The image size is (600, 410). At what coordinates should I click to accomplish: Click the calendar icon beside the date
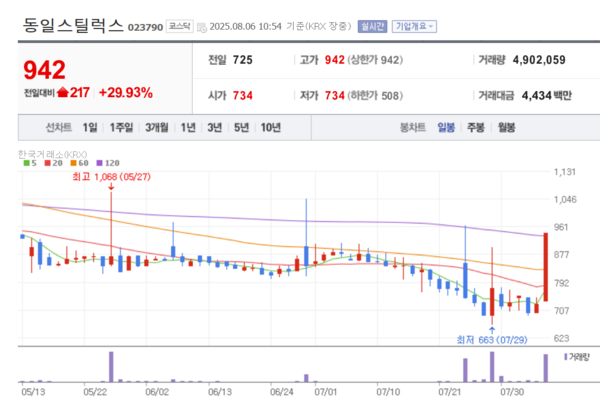click(201, 27)
